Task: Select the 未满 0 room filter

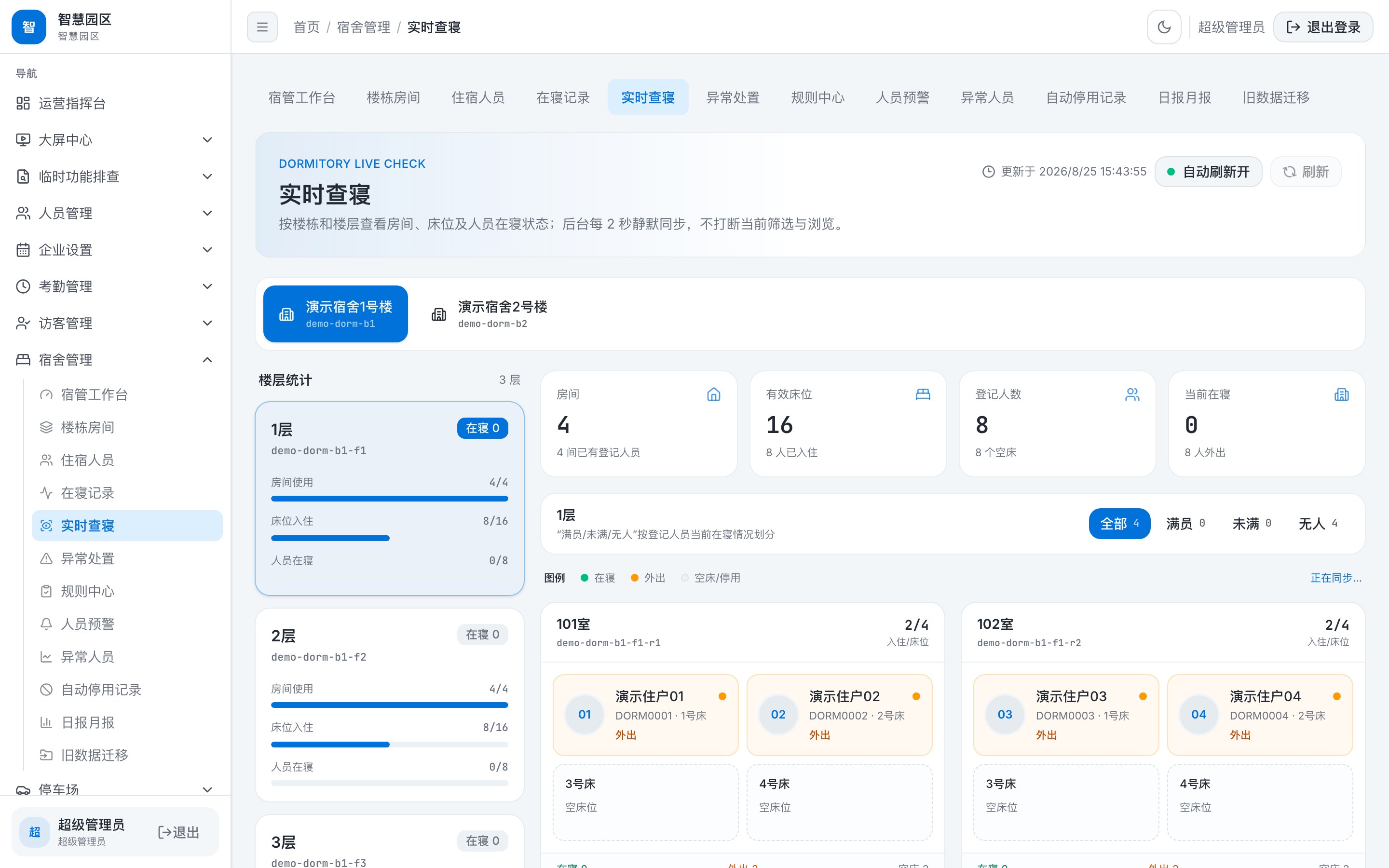Action: (x=1252, y=524)
